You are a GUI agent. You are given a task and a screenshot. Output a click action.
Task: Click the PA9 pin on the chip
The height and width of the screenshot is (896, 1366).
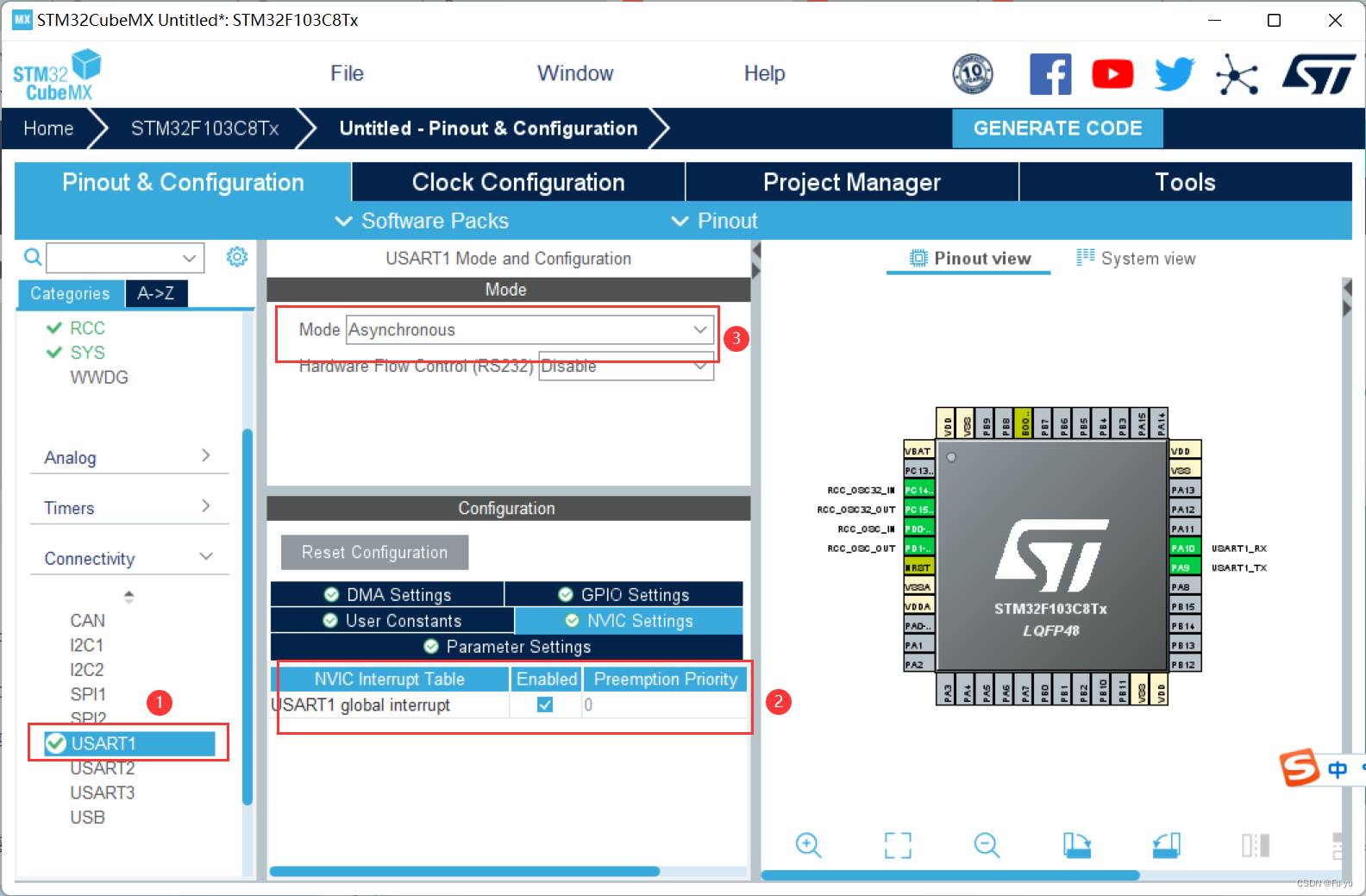point(1184,567)
